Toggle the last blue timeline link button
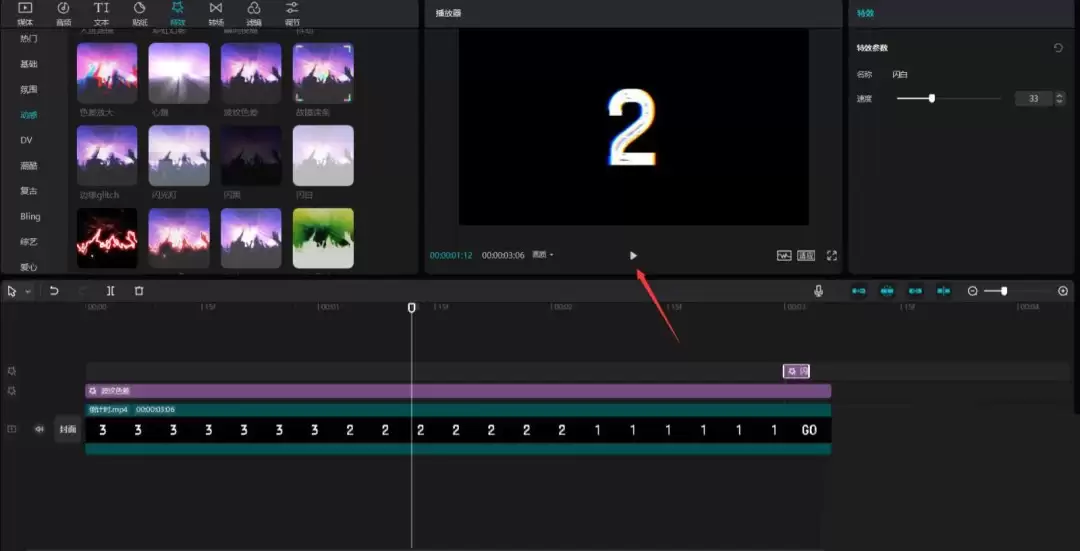 (x=943, y=291)
